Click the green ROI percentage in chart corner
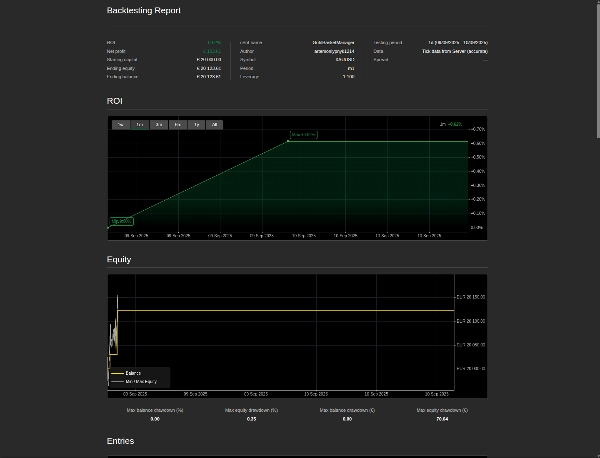 [x=455, y=124]
